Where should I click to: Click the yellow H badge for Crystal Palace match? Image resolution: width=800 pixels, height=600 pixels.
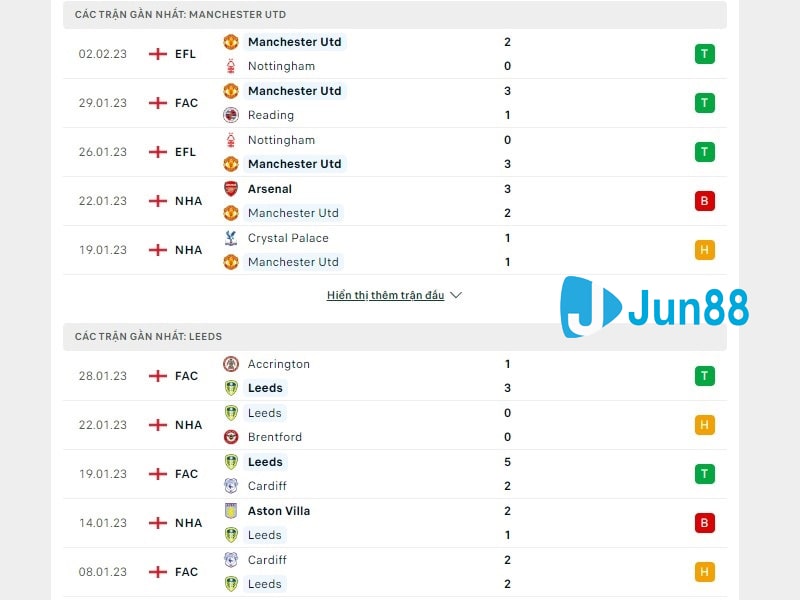(x=705, y=250)
